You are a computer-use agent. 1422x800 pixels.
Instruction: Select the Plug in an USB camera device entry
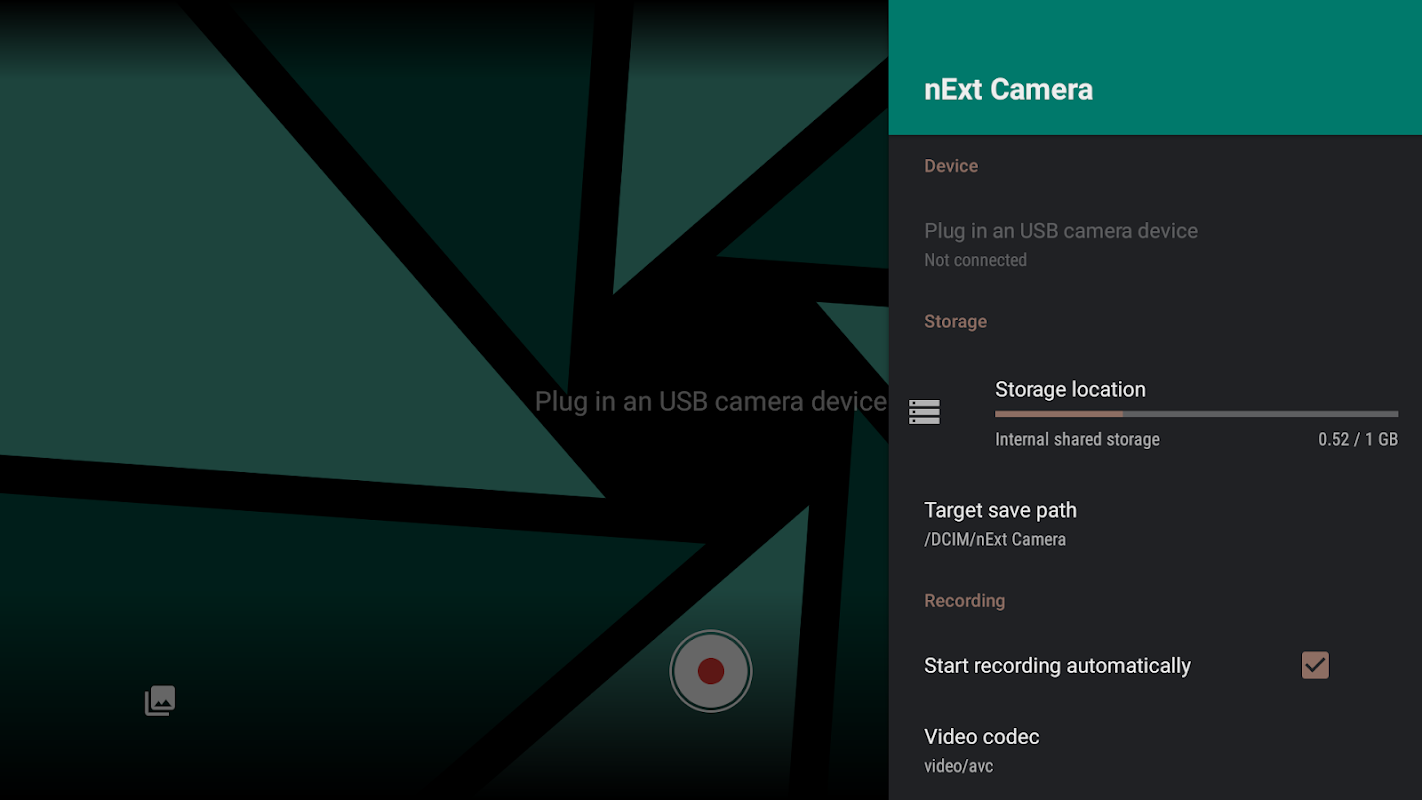click(1155, 244)
